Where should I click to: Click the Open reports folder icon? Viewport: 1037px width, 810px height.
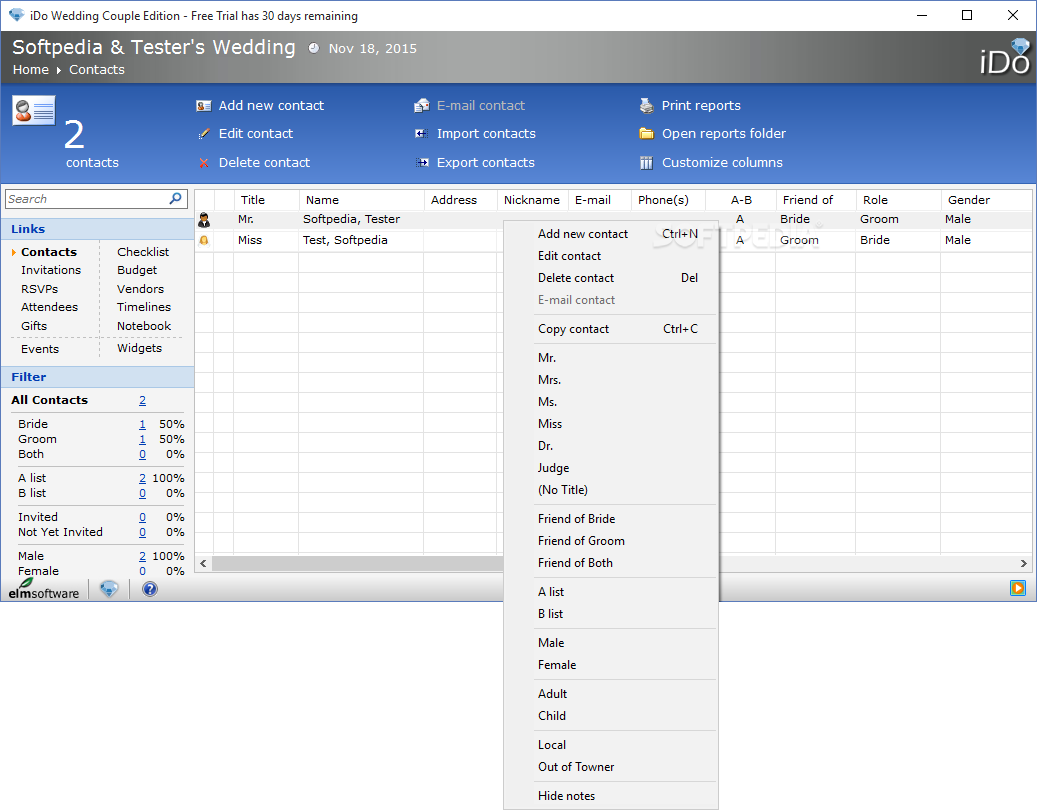click(x=646, y=134)
